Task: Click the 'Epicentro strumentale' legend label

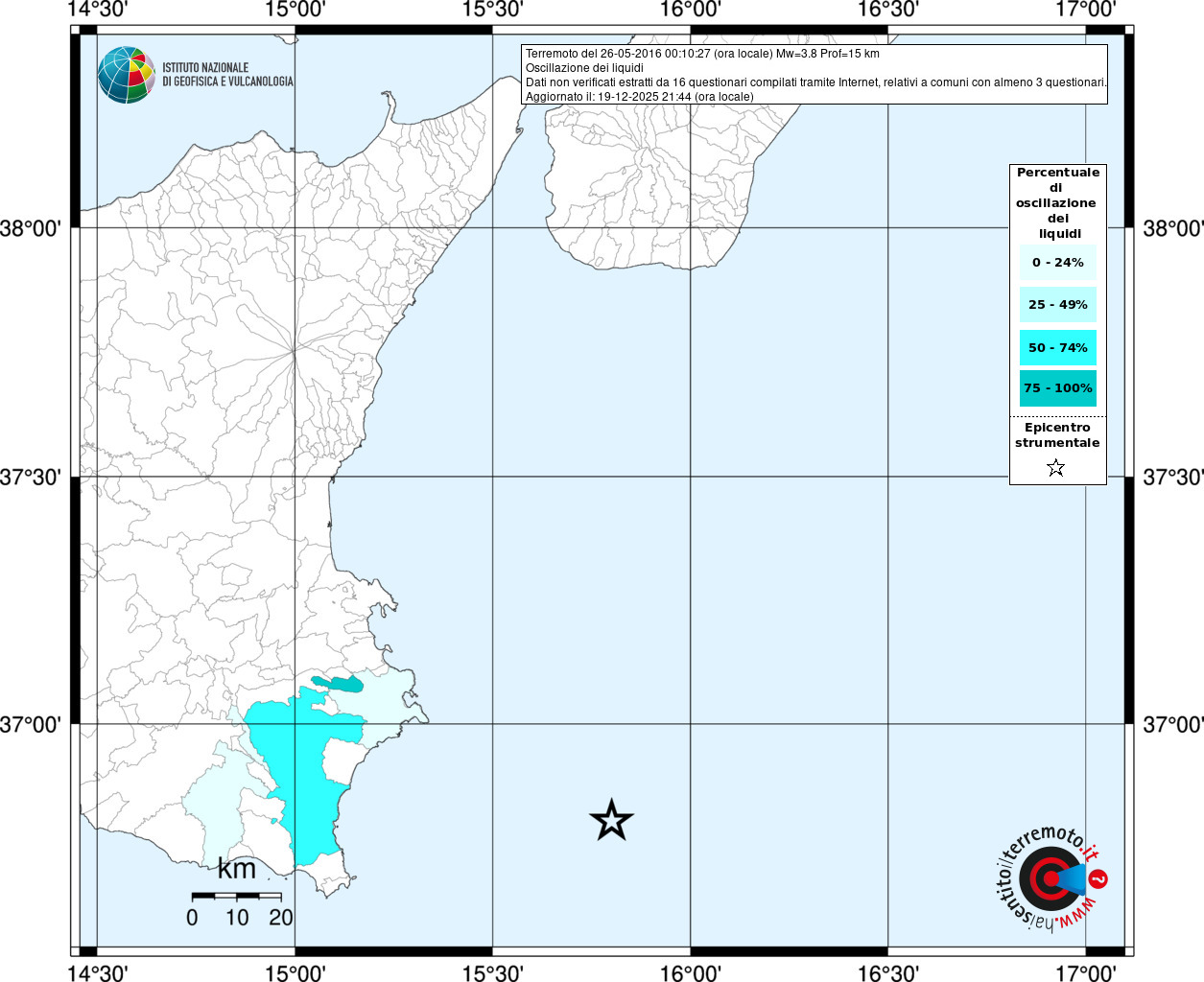Action: tap(1057, 435)
